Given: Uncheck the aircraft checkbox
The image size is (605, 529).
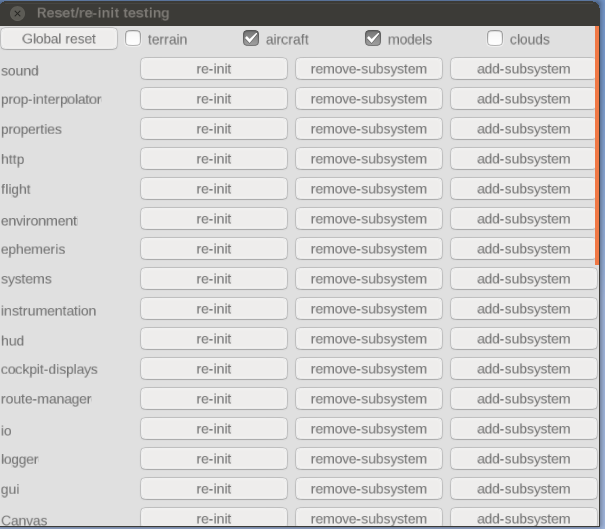Looking at the screenshot, I should click(251, 39).
